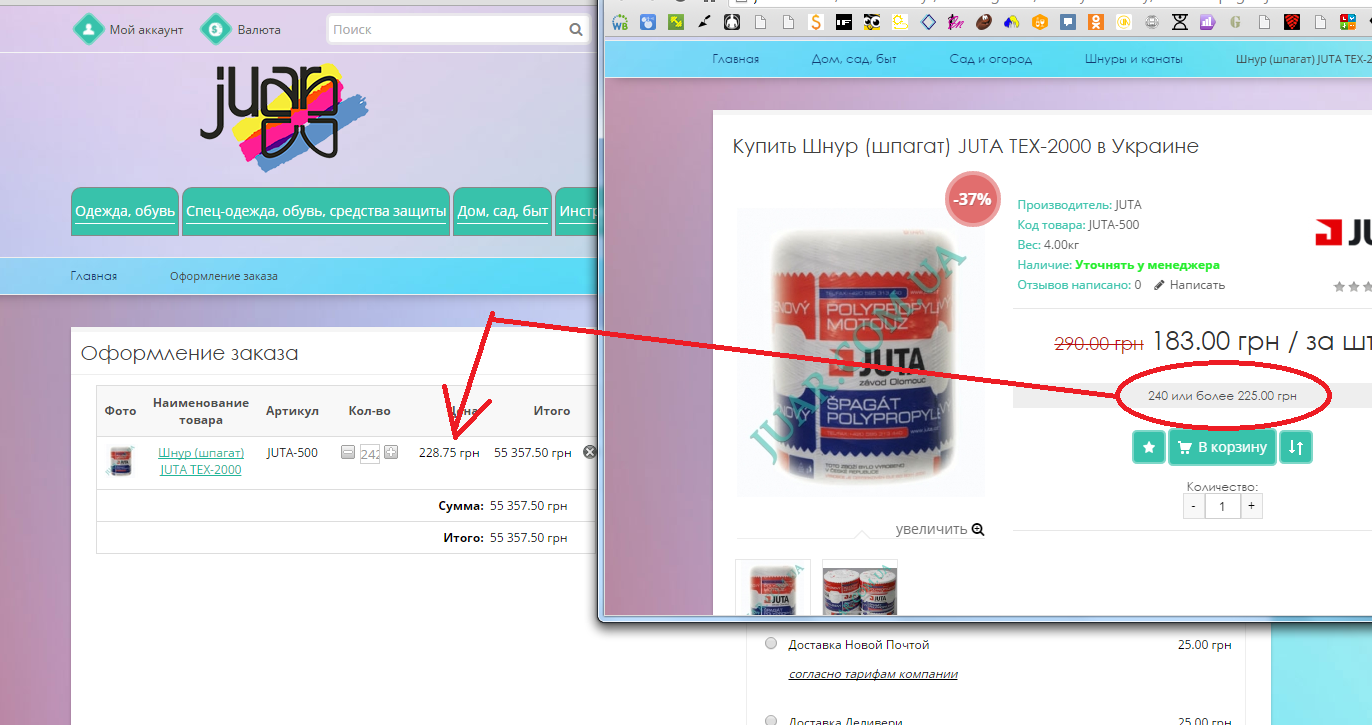Viewport: 1372px width, 725px height.
Task: Click the 228.75 грн price cell
Action: 449,453
